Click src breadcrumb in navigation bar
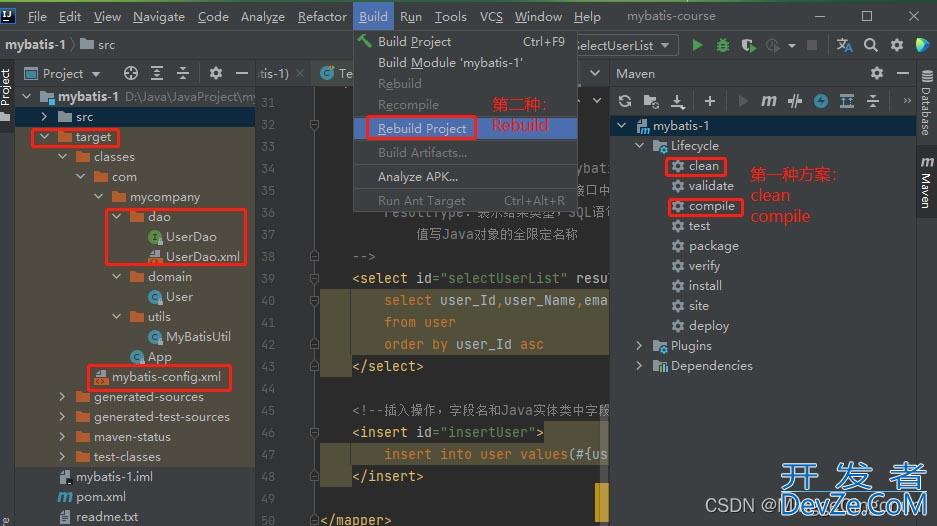The width and height of the screenshot is (937, 526). coord(106,44)
